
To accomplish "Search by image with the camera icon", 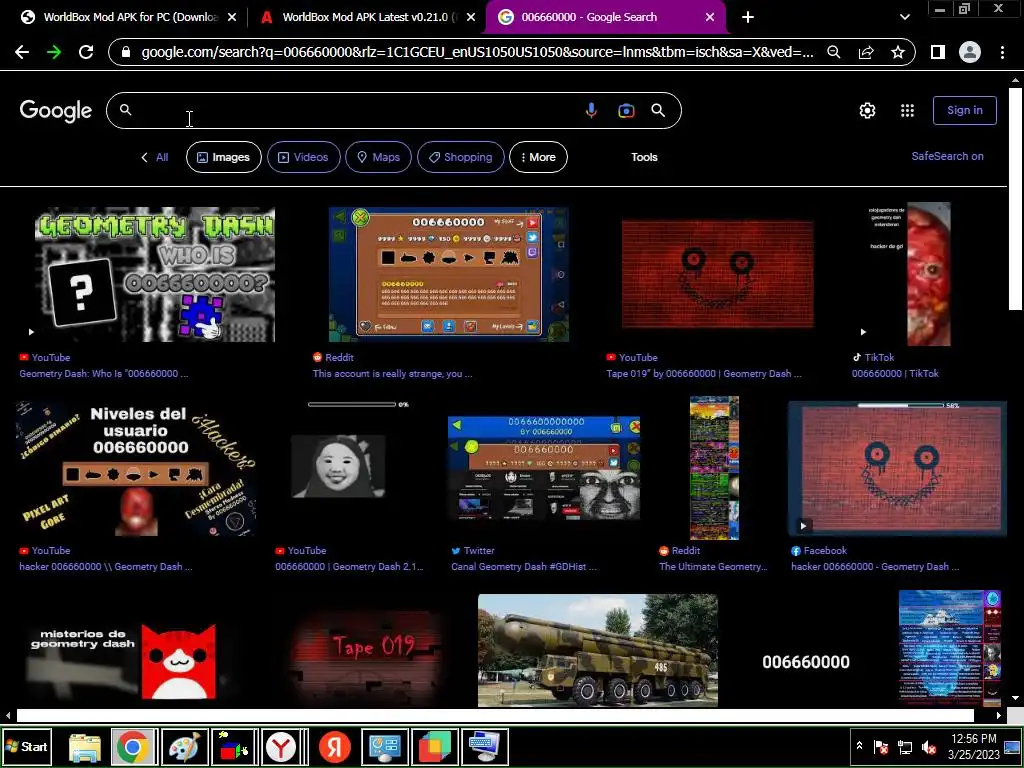I will tap(626, 111).
